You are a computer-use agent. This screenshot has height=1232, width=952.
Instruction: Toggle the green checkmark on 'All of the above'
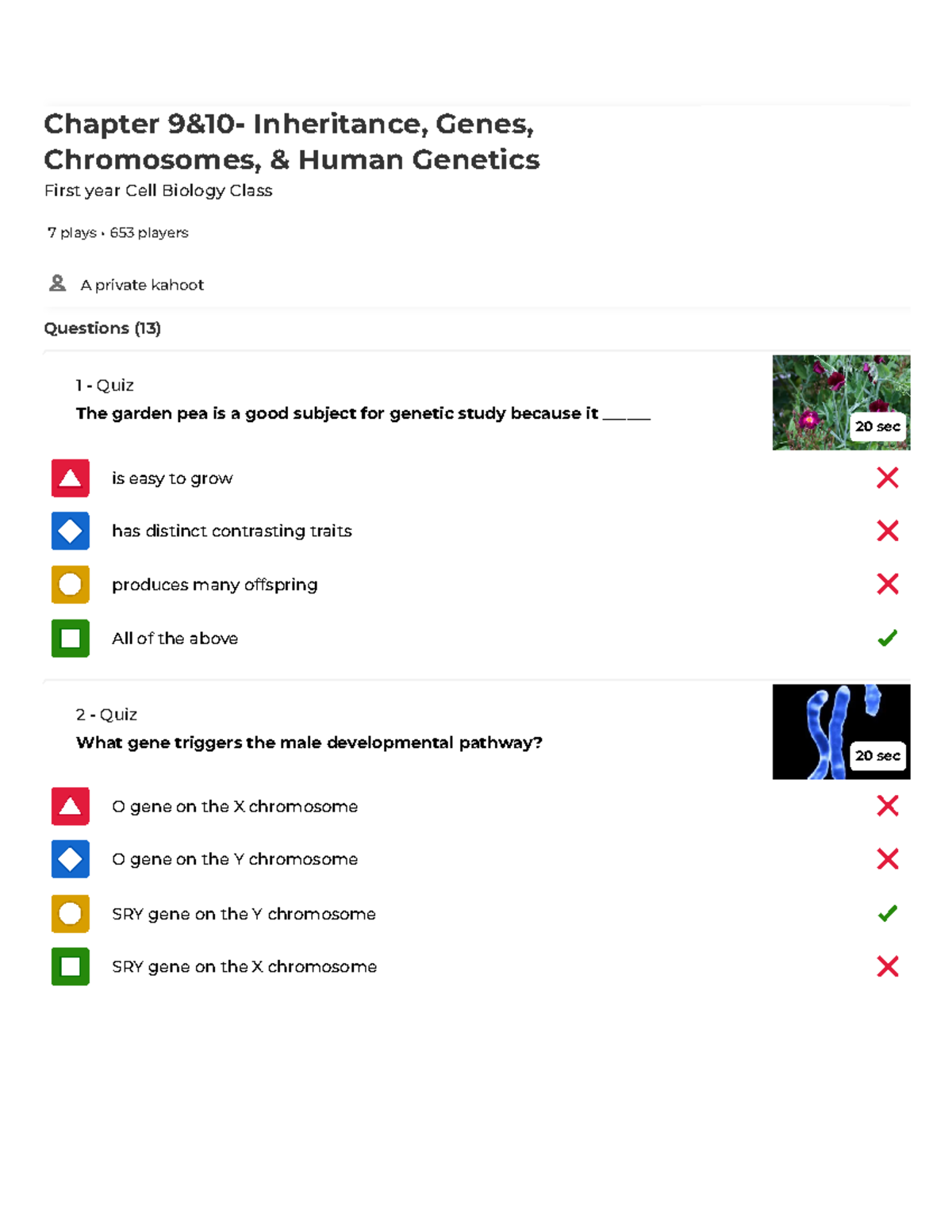[888, 636]
